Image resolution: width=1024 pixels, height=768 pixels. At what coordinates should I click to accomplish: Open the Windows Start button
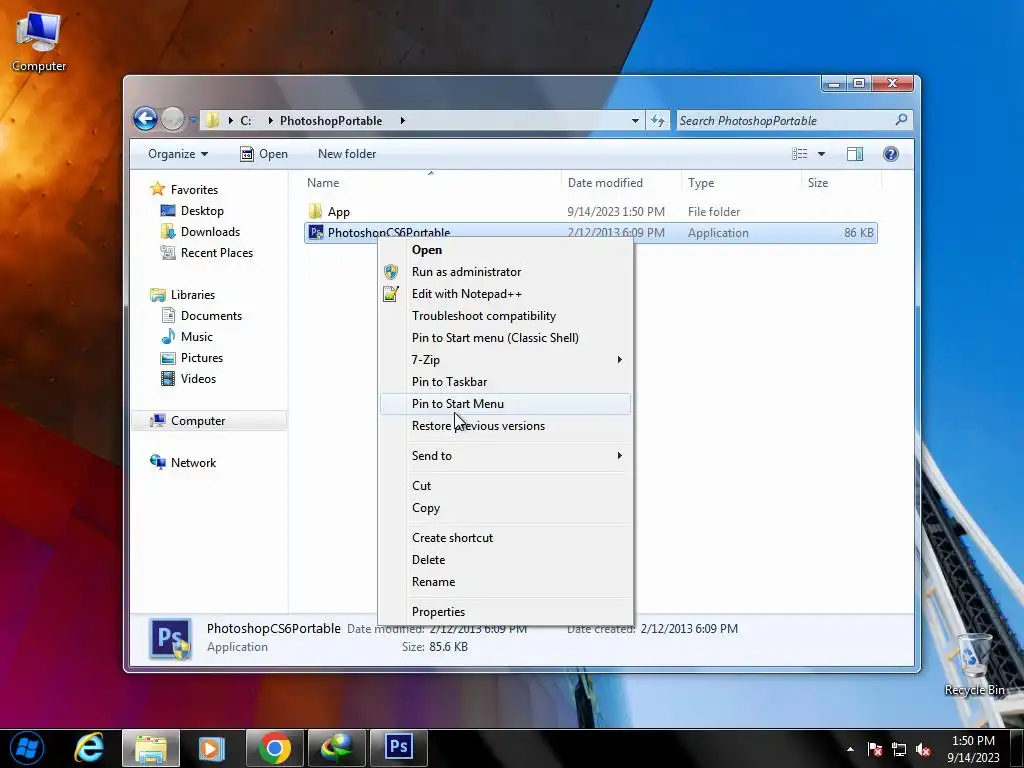(x=27, y=748)
